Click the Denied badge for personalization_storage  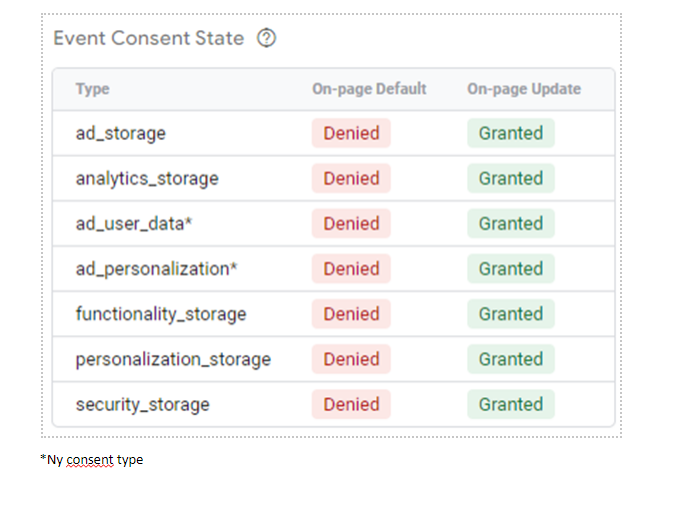click(351, 359)
